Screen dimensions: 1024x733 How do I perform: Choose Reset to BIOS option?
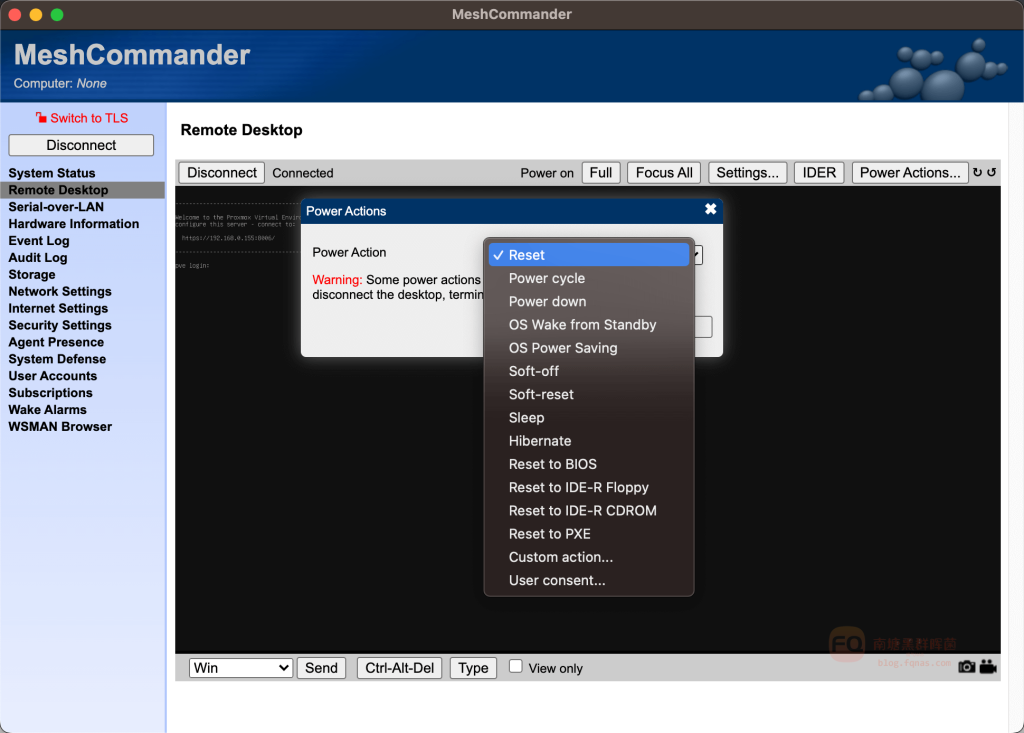coord(552,464)
